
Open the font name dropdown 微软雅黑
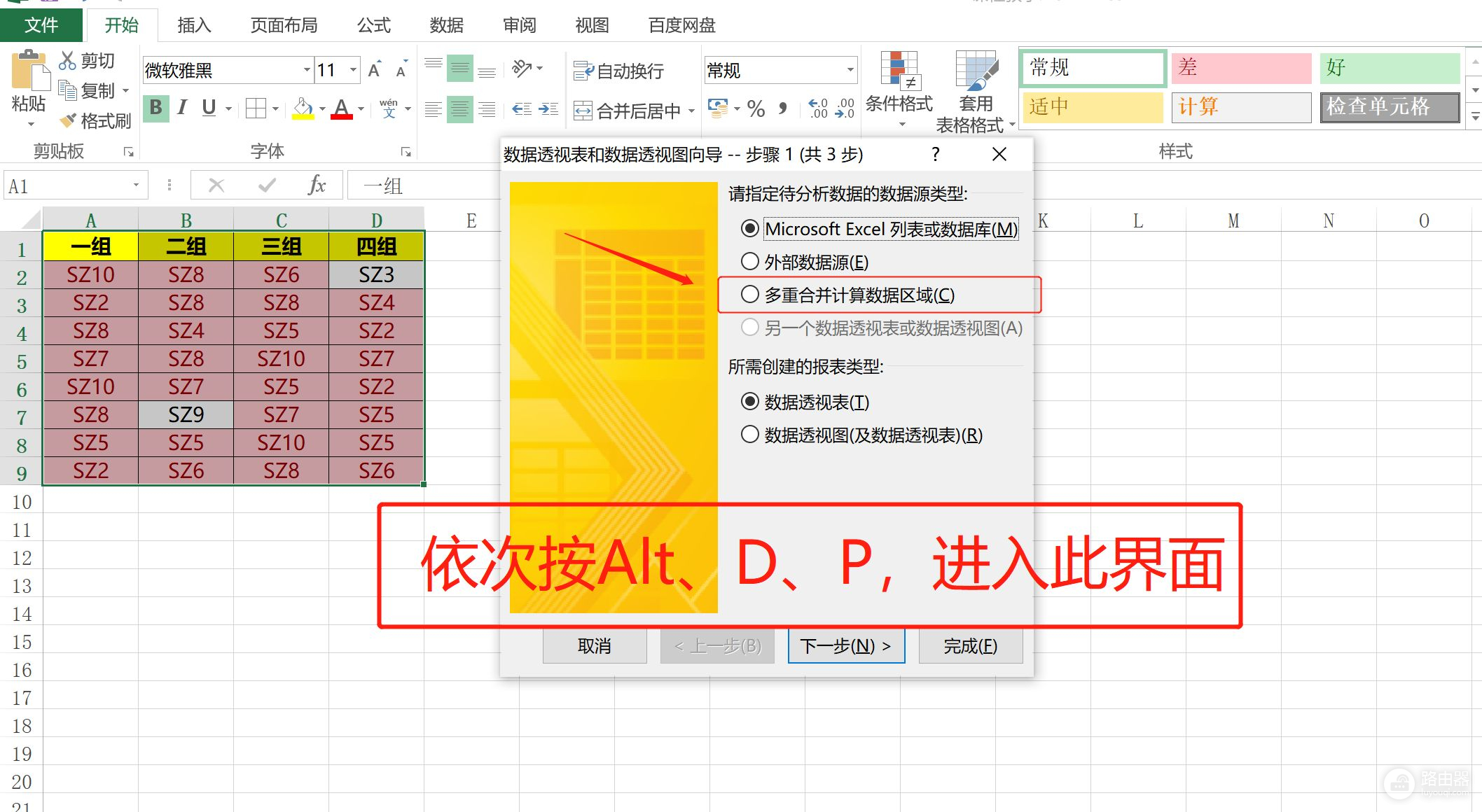(307, 70)
